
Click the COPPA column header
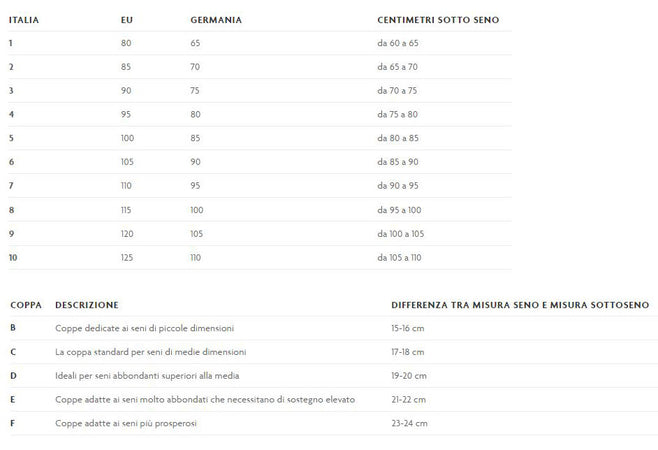point(26,305)
